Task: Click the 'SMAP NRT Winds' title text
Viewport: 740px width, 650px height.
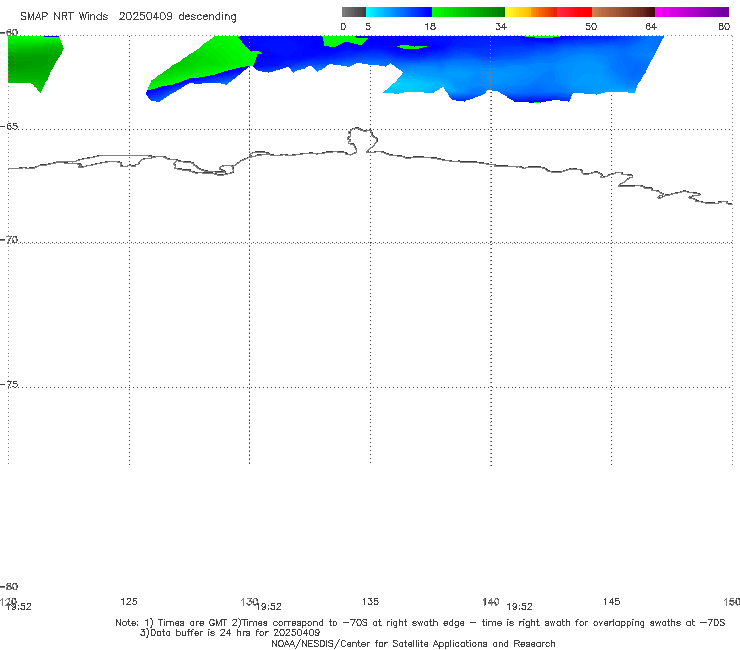Action: point(64,16)
